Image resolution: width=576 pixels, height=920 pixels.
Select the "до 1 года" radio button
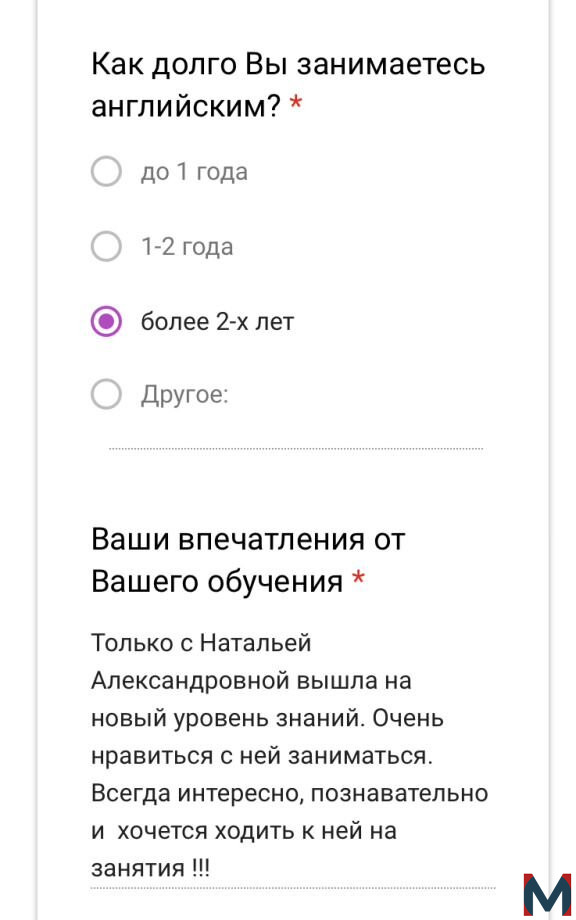(x=106, y=171)
